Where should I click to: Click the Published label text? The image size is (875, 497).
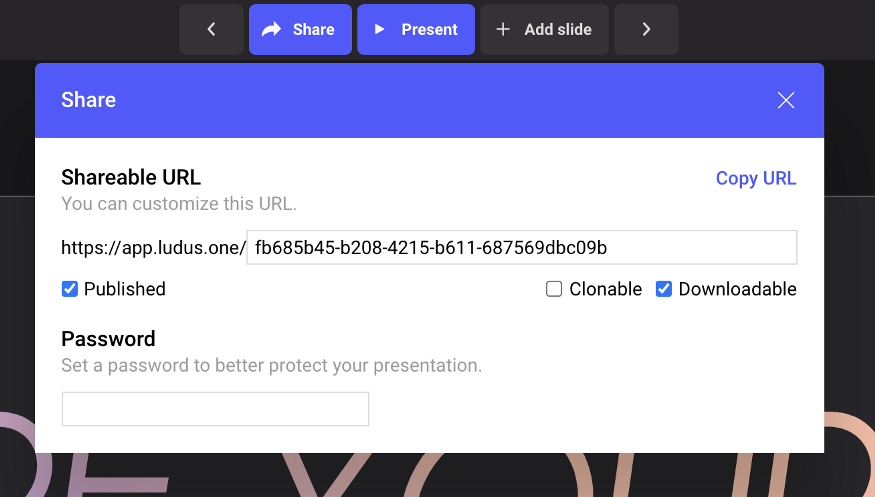pos(125,289)
